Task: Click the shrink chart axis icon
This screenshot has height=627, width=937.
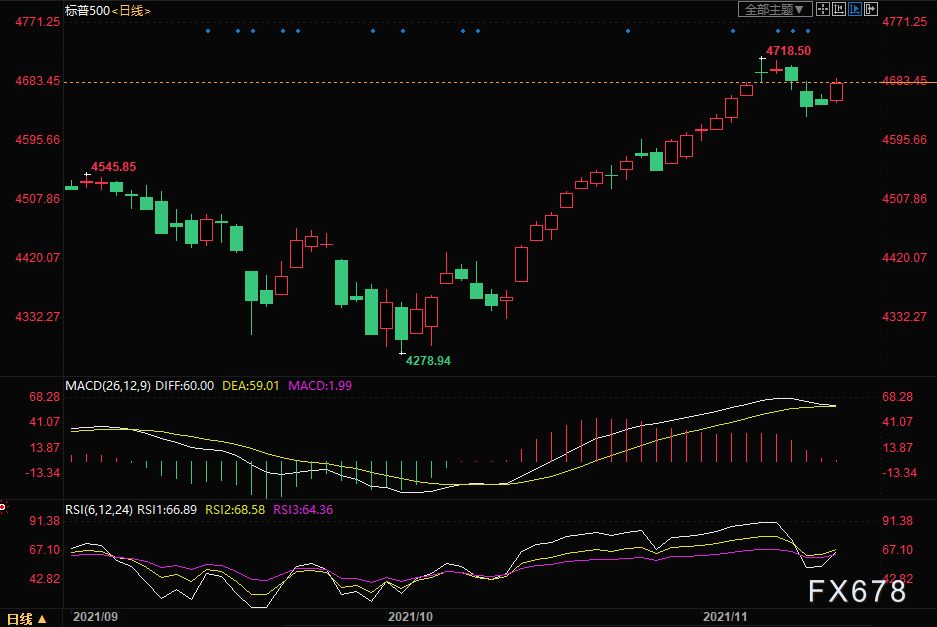Action: tap(839, 9)
